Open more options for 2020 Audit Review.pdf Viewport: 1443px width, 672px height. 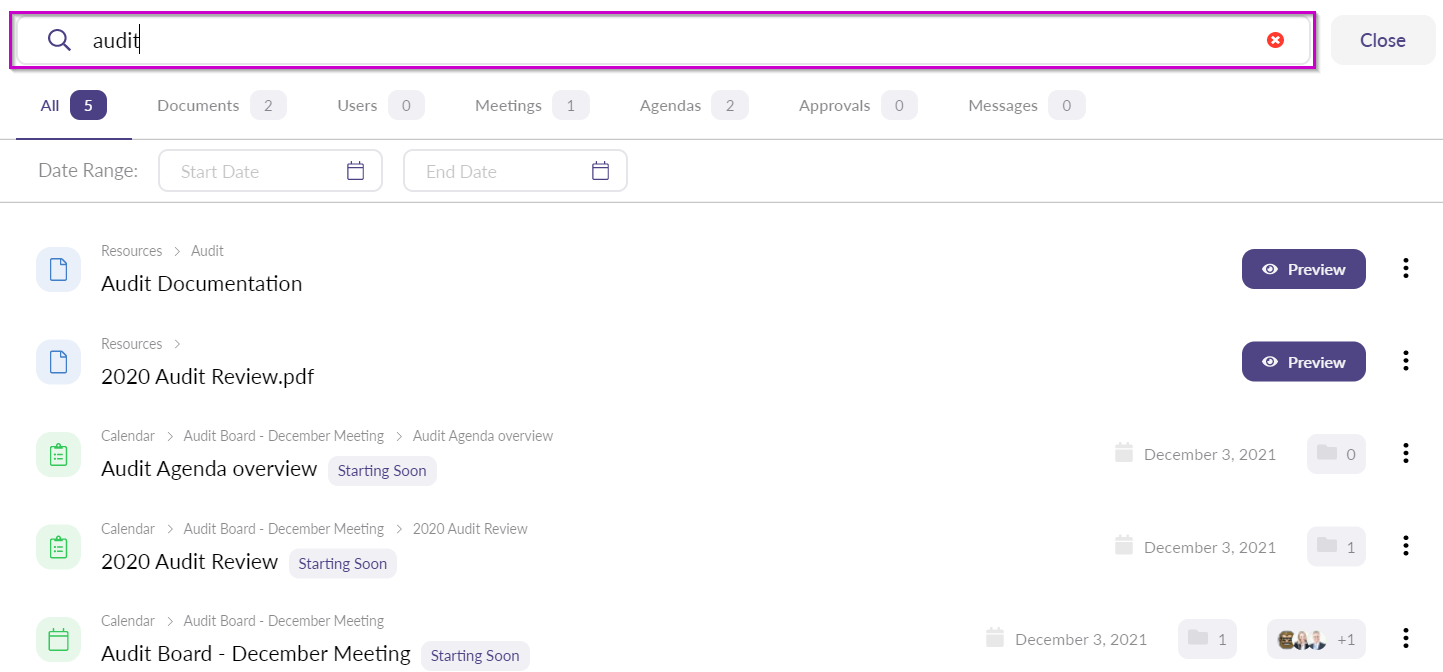1406,361
